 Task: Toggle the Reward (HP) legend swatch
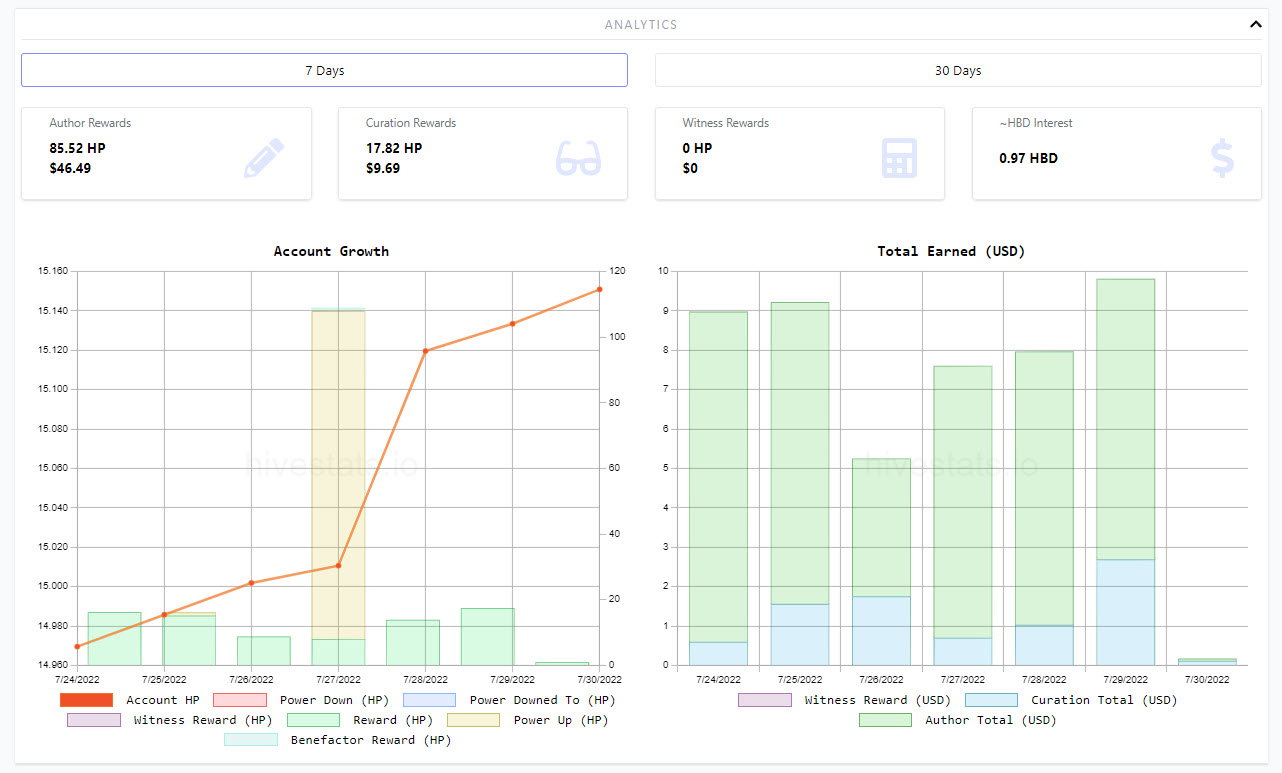[x=313, y=720]
